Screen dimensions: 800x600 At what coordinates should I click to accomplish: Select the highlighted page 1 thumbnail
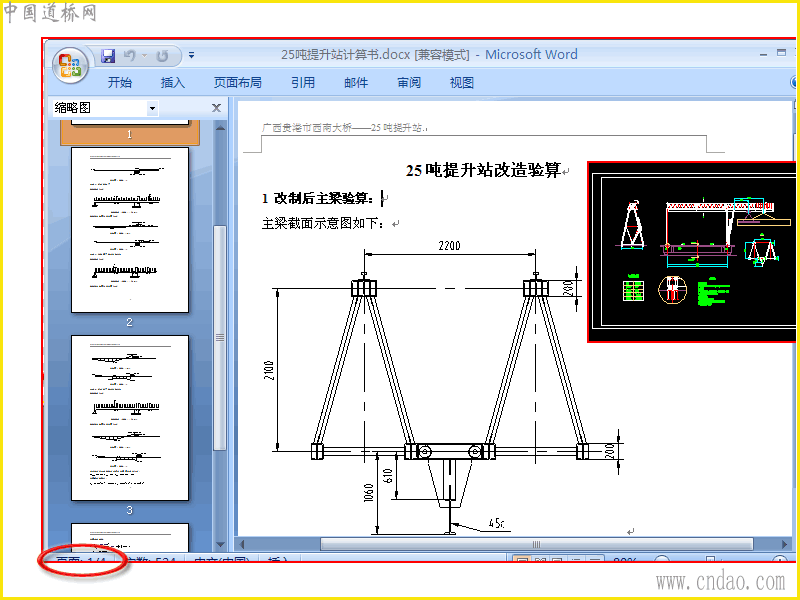click(130, 132)
